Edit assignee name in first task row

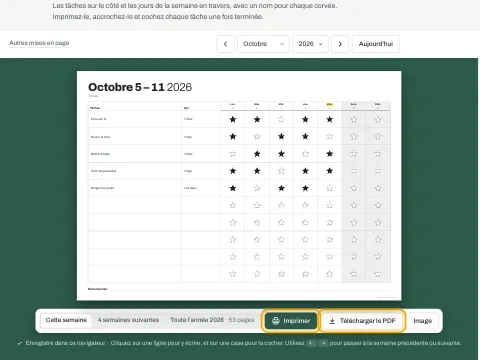(x=201, y=119)
